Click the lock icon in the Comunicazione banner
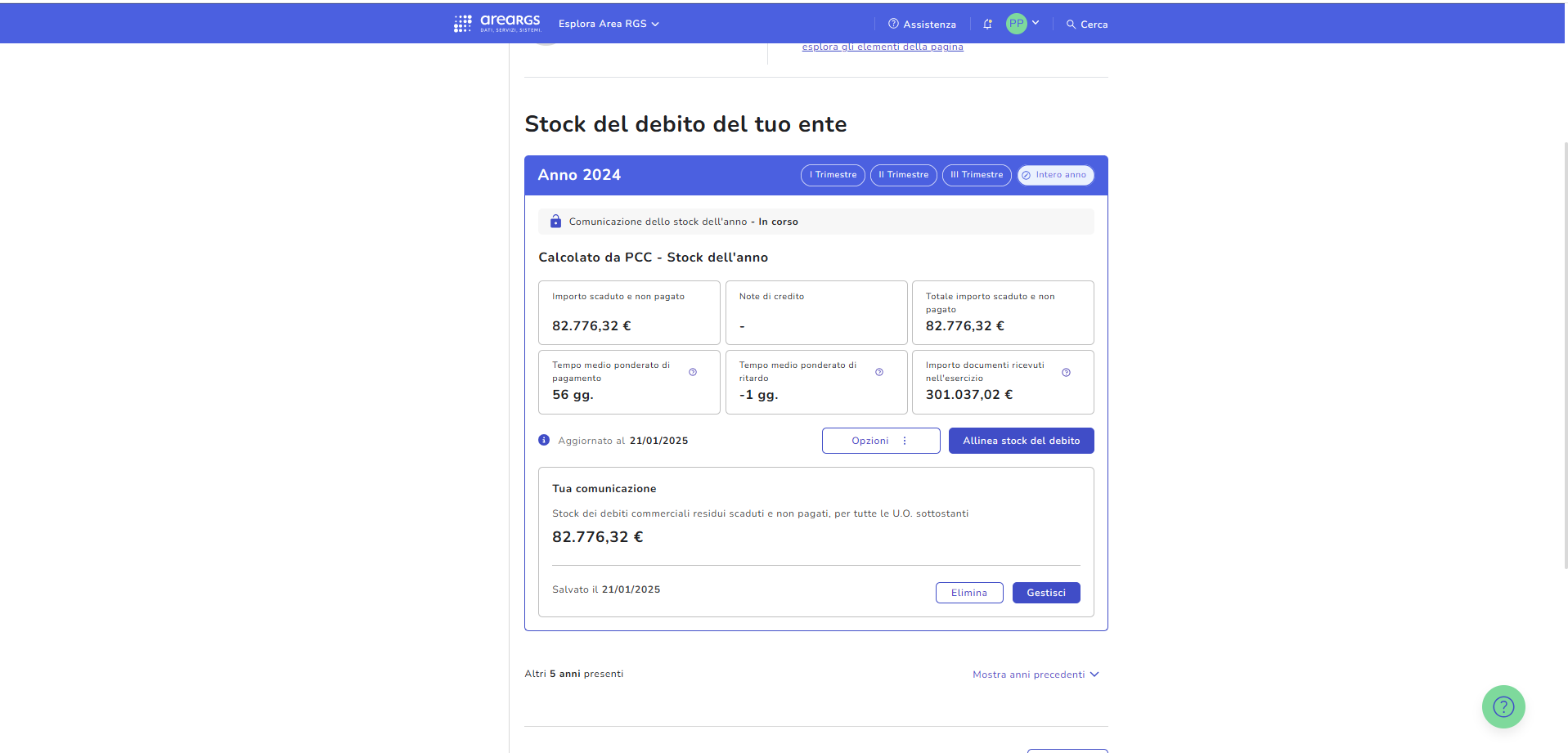The height and width of the screenshot is (753, 1568). point(555,222)
